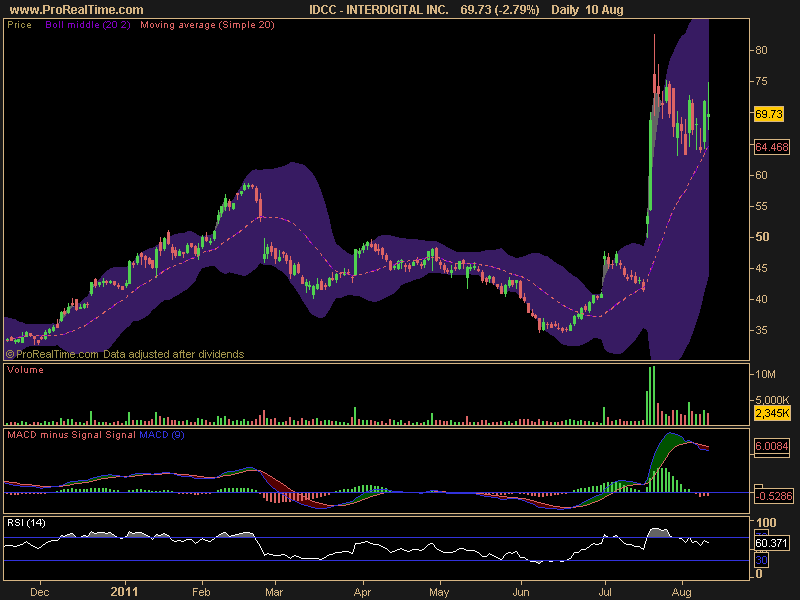Image resolution: width=800 pixels, height=600 pixels.
Task: Select the Price legend label
Action: (x=19, y=25)
